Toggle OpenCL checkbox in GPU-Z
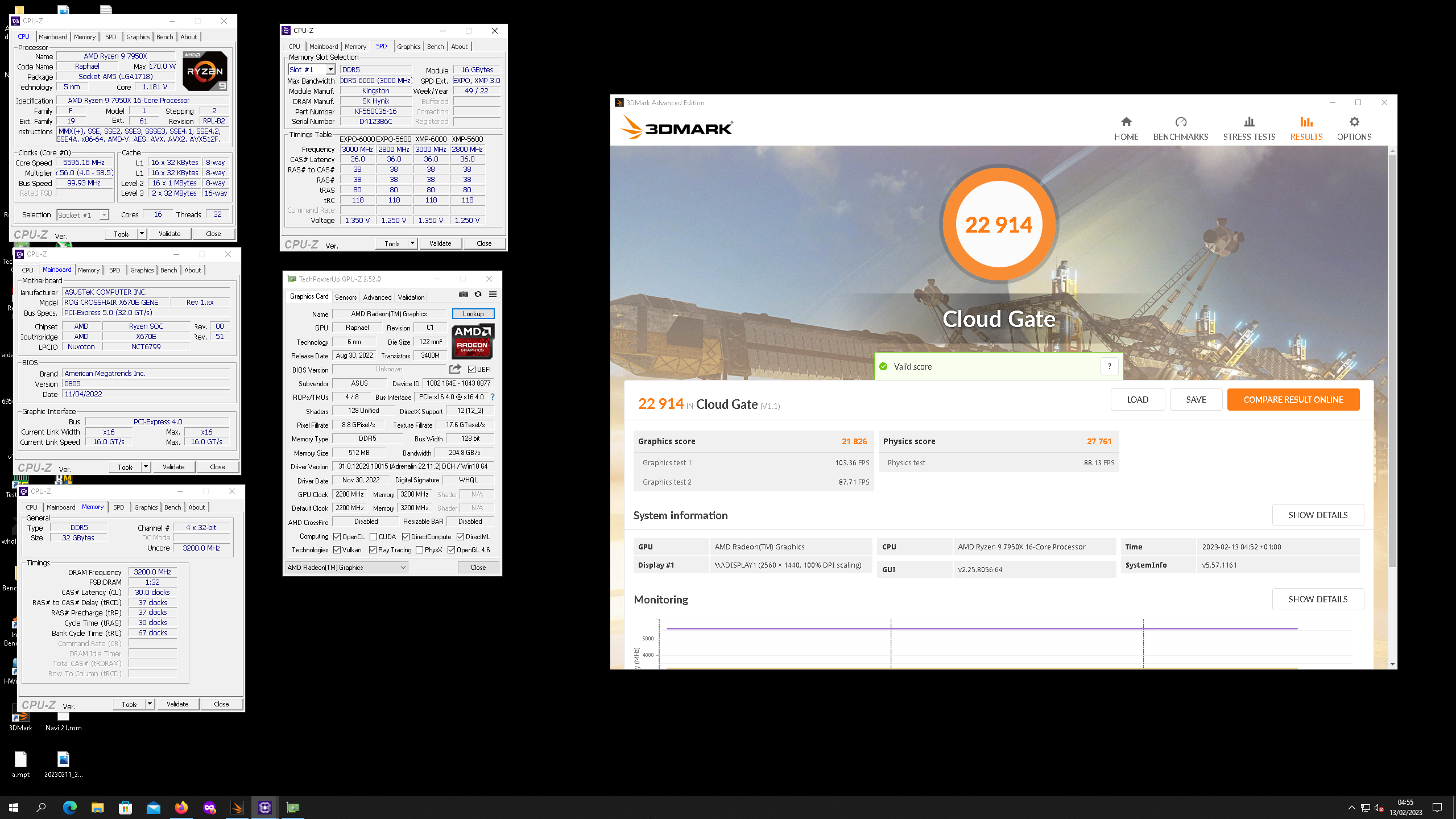This screenshot has height=819, width=1456. pyautogui.click(x=337, y=536)
